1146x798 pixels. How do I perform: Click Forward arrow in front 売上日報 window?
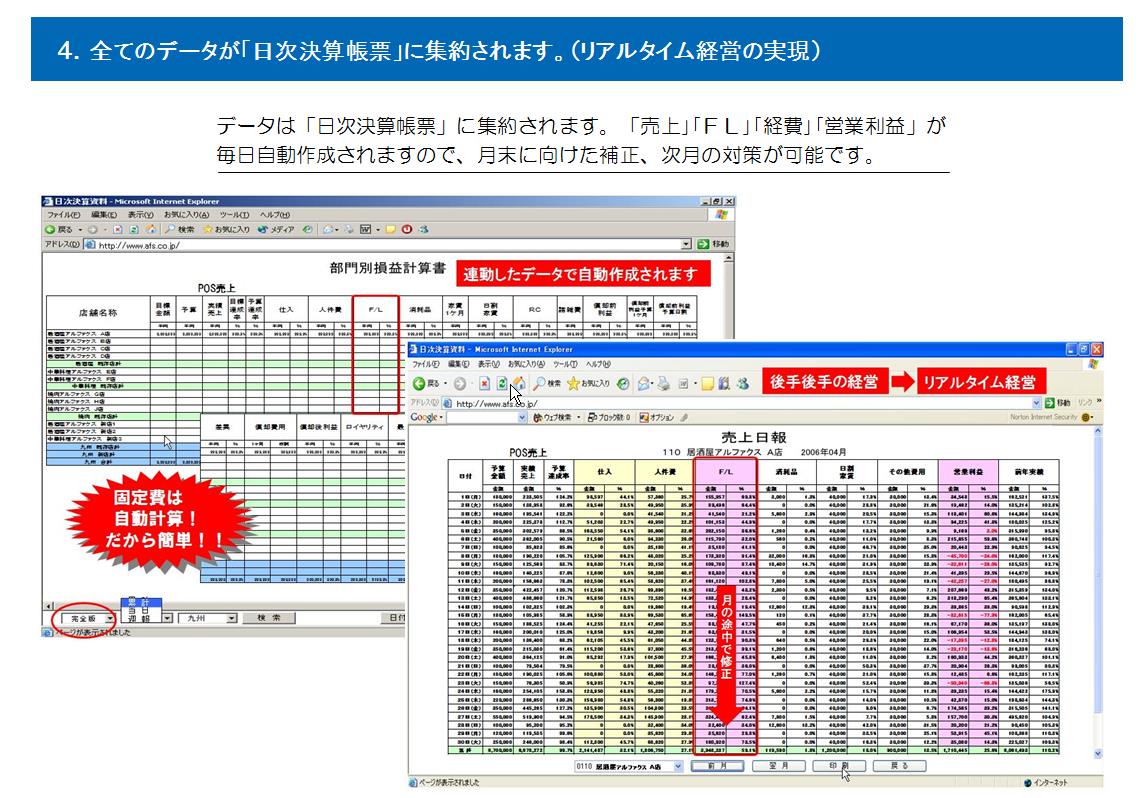pyautogui.click(x=460, y=384)
